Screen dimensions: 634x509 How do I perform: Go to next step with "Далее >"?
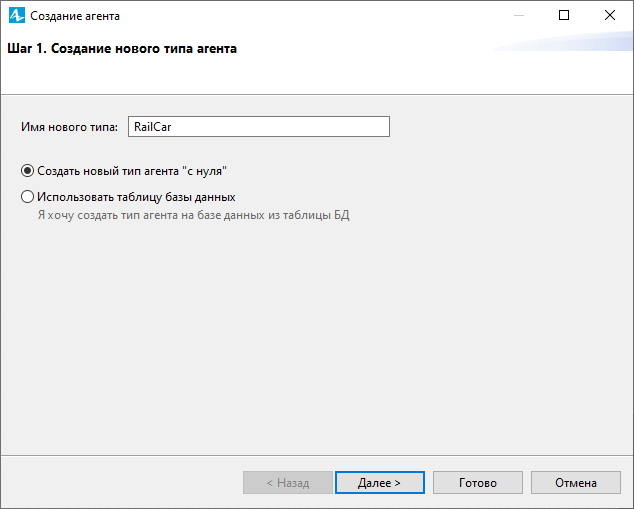[x=380, y=482]
